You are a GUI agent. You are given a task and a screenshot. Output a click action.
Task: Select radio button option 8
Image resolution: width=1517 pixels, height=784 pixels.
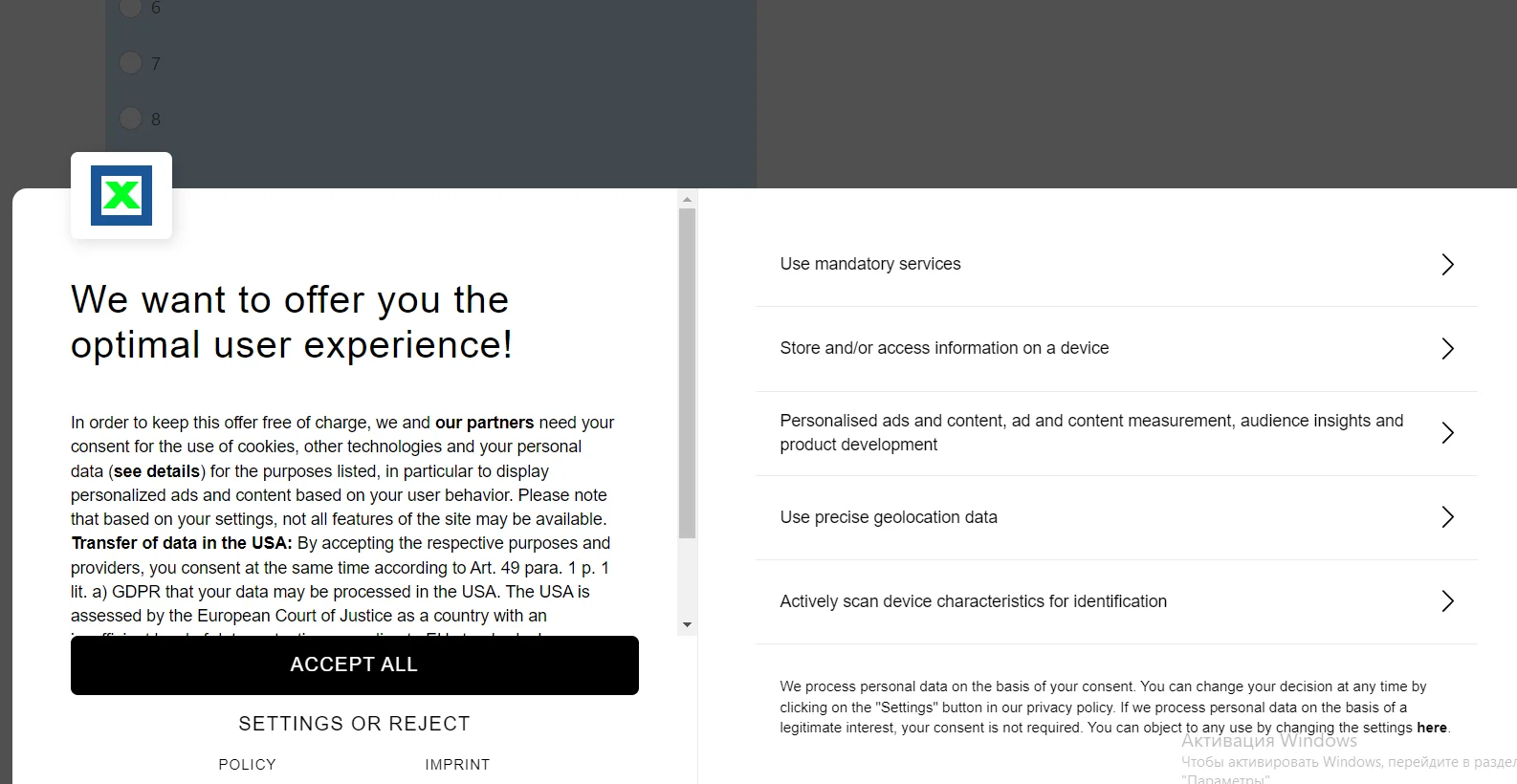click(130, 119)
